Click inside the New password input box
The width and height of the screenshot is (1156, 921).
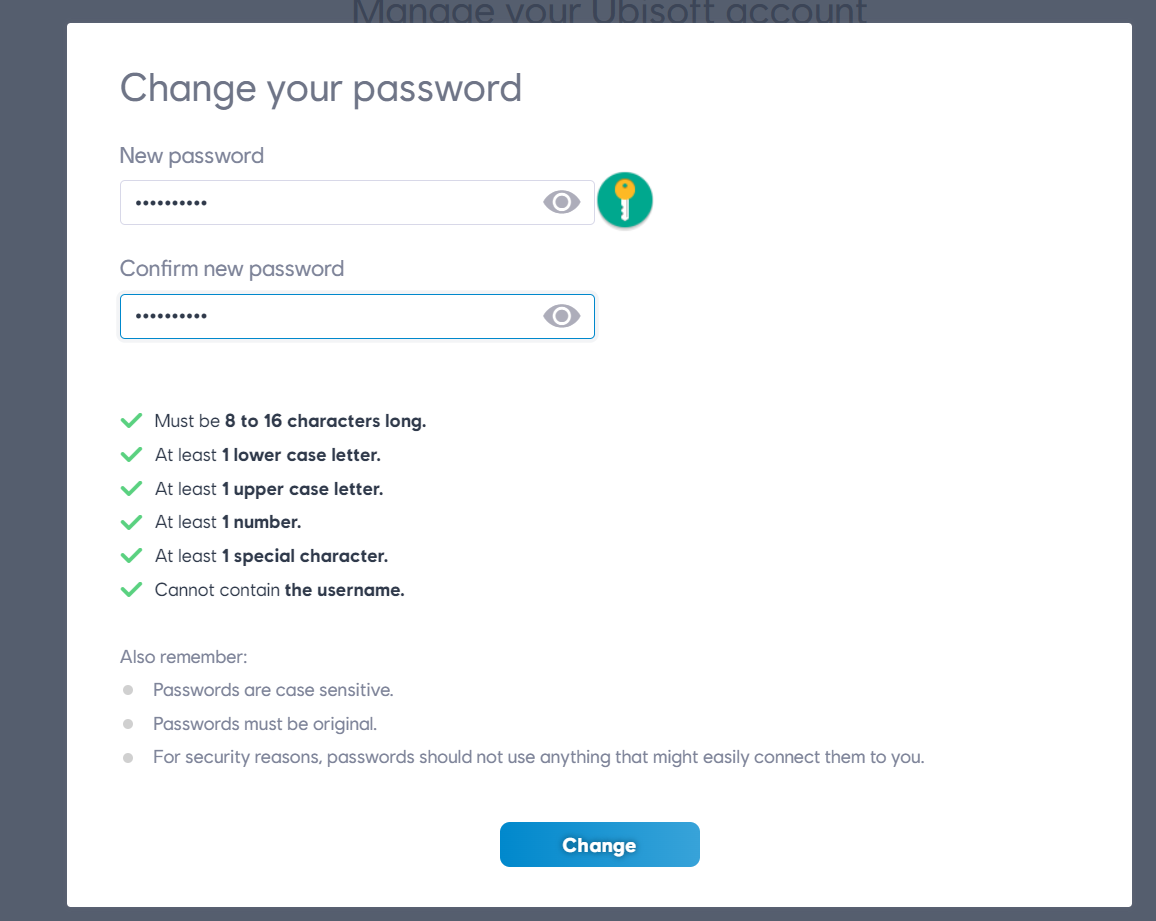coord(300,201)
